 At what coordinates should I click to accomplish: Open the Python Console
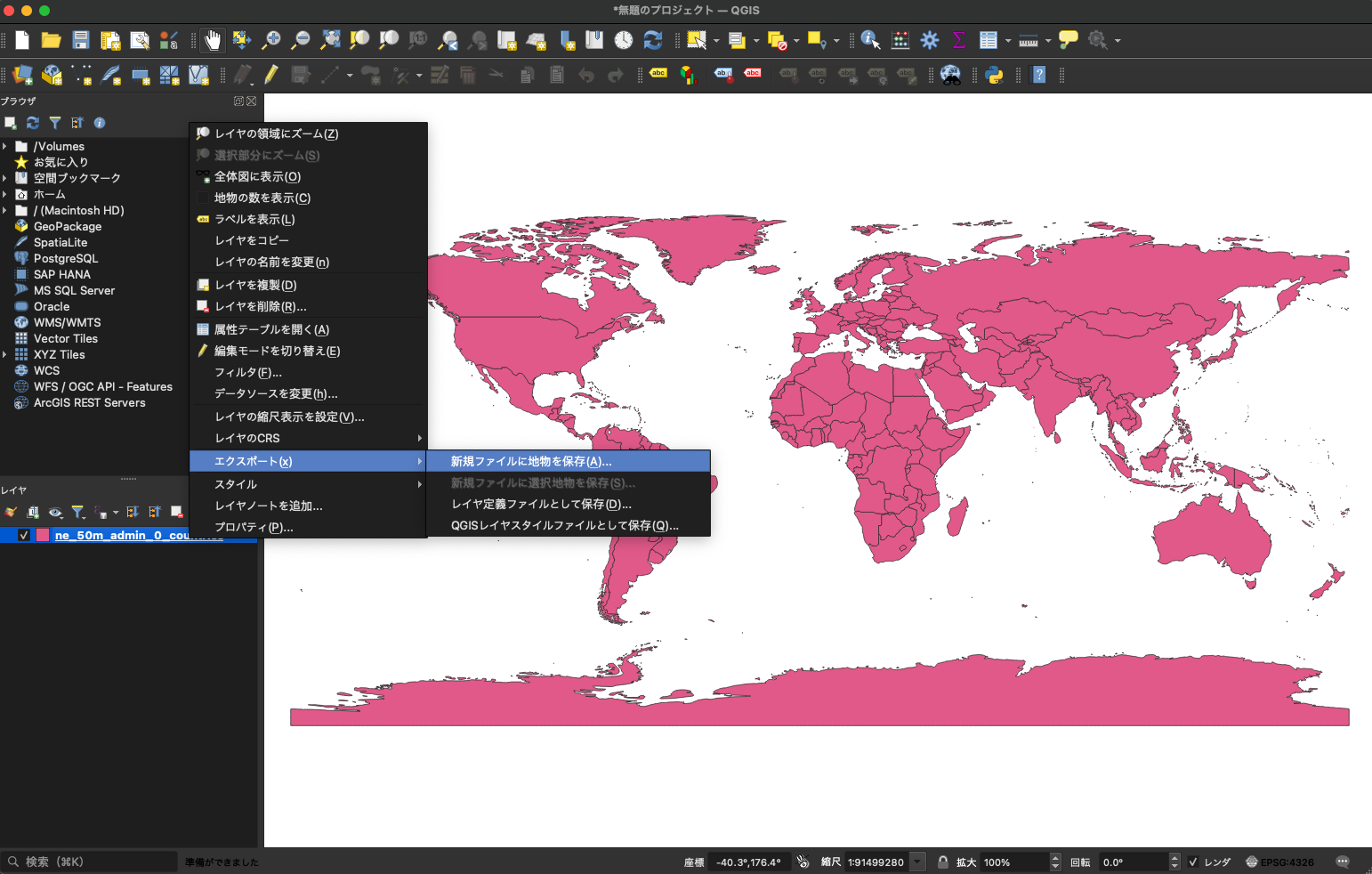point(996,75)
